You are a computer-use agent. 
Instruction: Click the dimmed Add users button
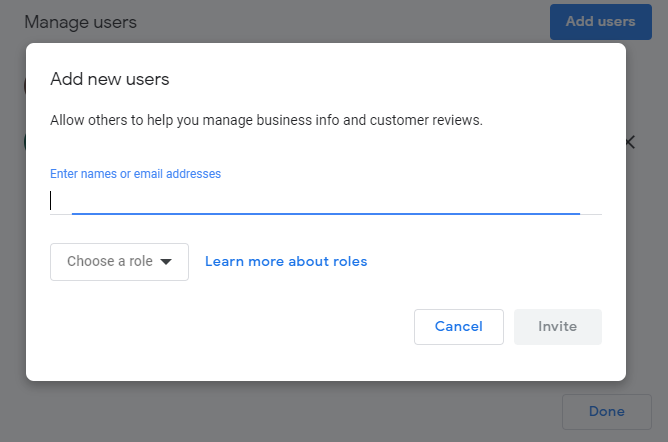tap(601, 22)
